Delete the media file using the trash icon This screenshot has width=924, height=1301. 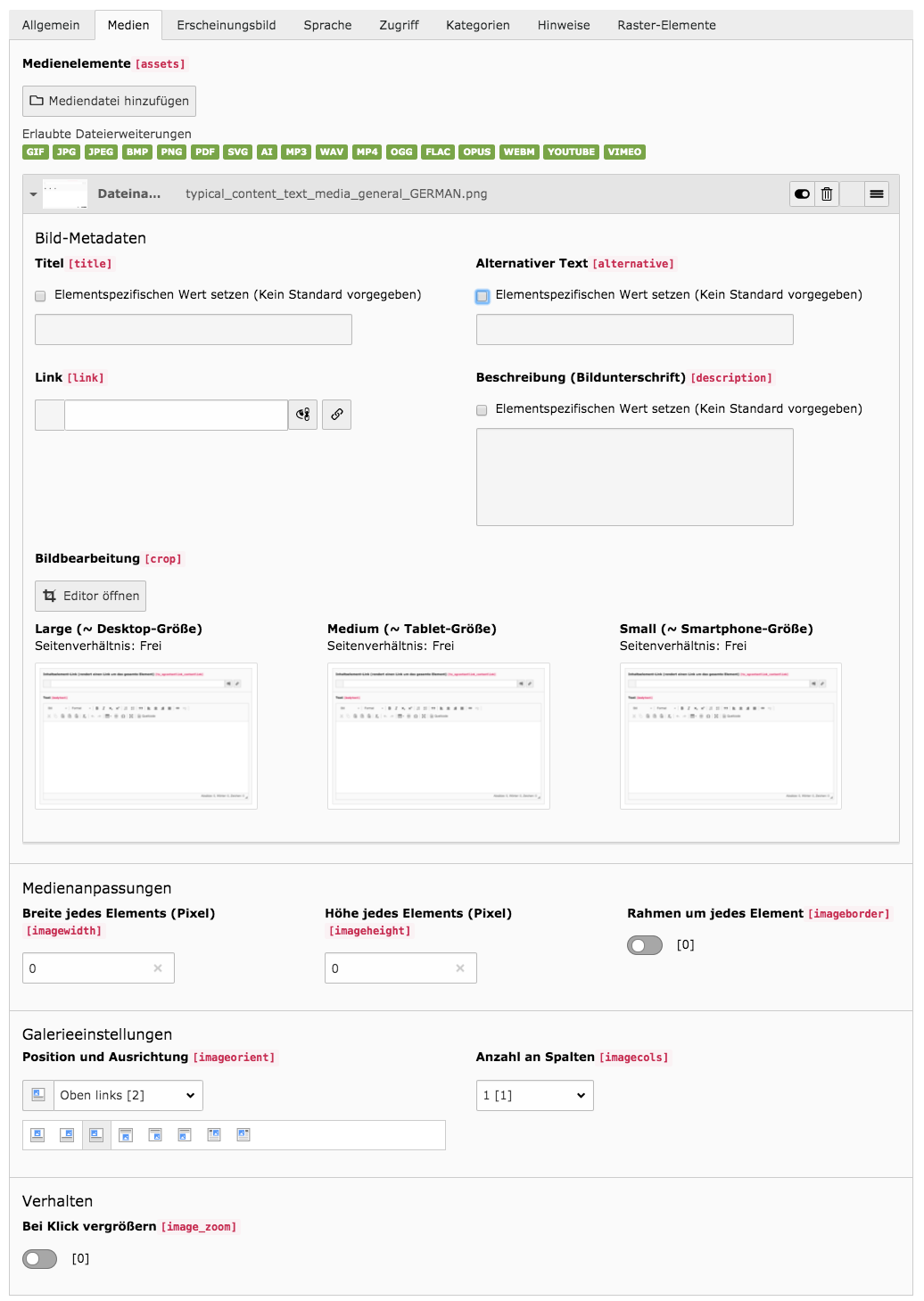click(826, 194)
